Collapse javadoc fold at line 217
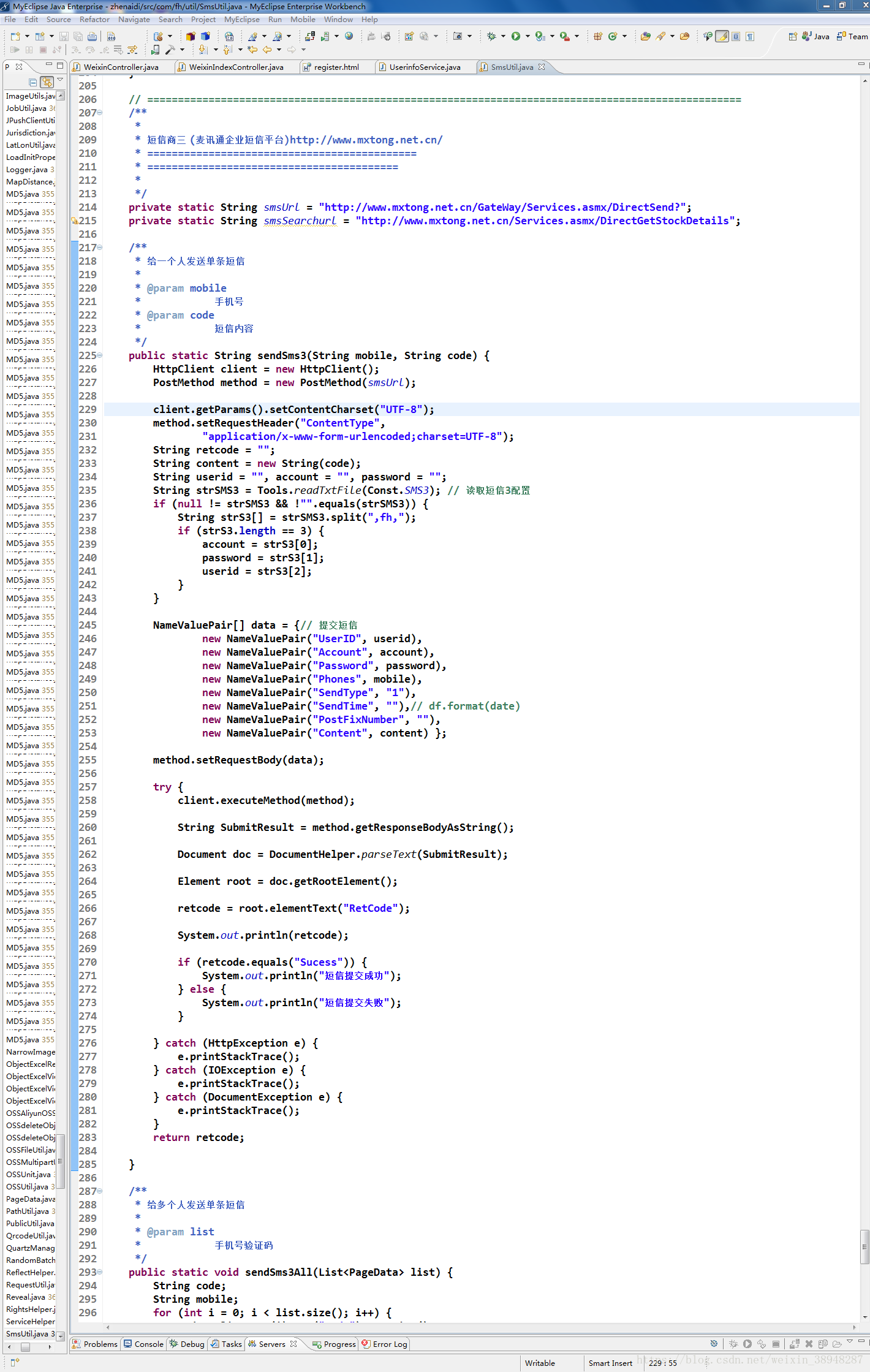The width and height of the screenshot is (870, 1372). (100, 248)
